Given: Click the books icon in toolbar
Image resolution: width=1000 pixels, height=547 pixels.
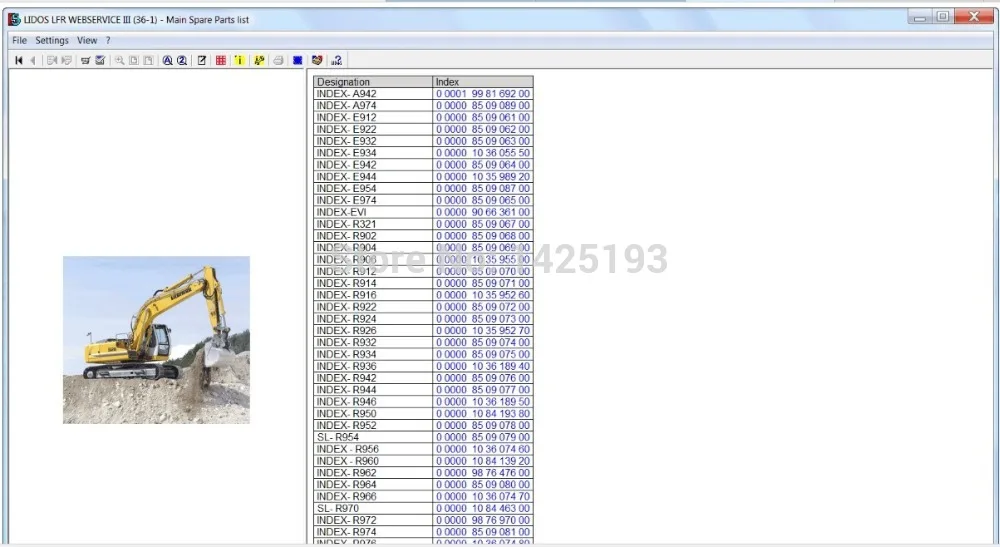Looking at the screenshot, I should (x=317, y=60).
